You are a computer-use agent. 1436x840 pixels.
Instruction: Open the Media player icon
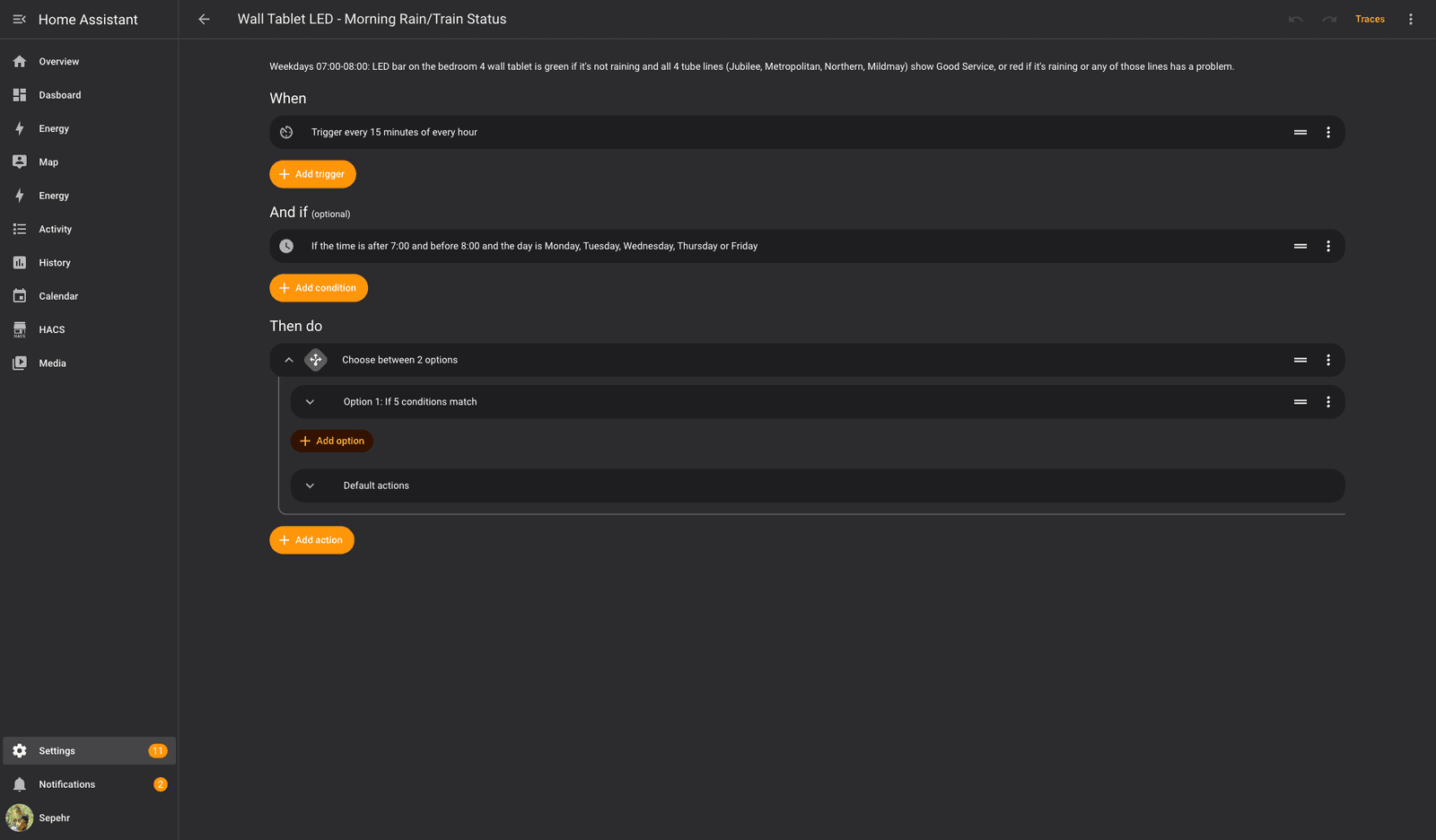[20, 363]
